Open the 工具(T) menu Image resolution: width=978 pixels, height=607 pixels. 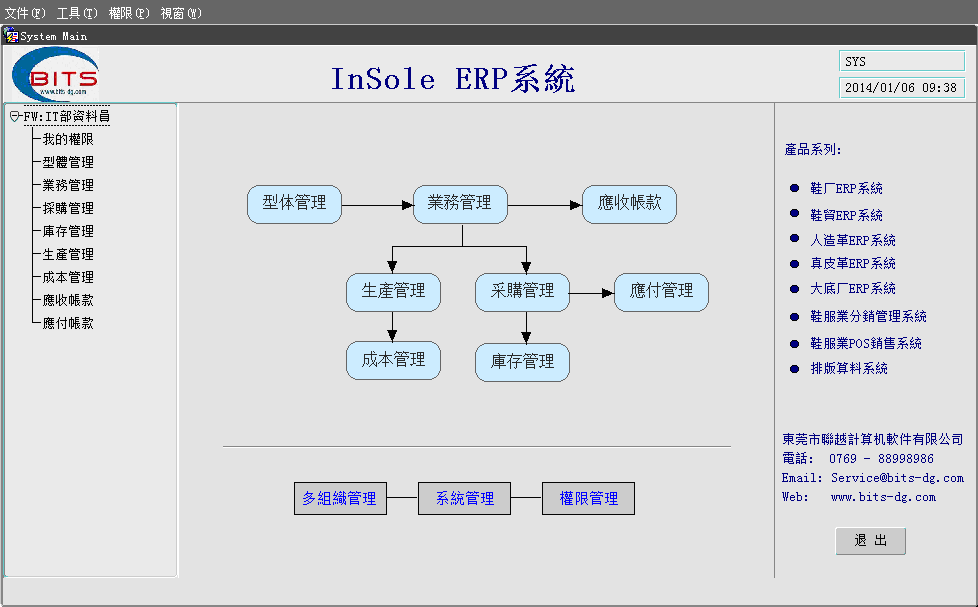[x=77, y=12]
